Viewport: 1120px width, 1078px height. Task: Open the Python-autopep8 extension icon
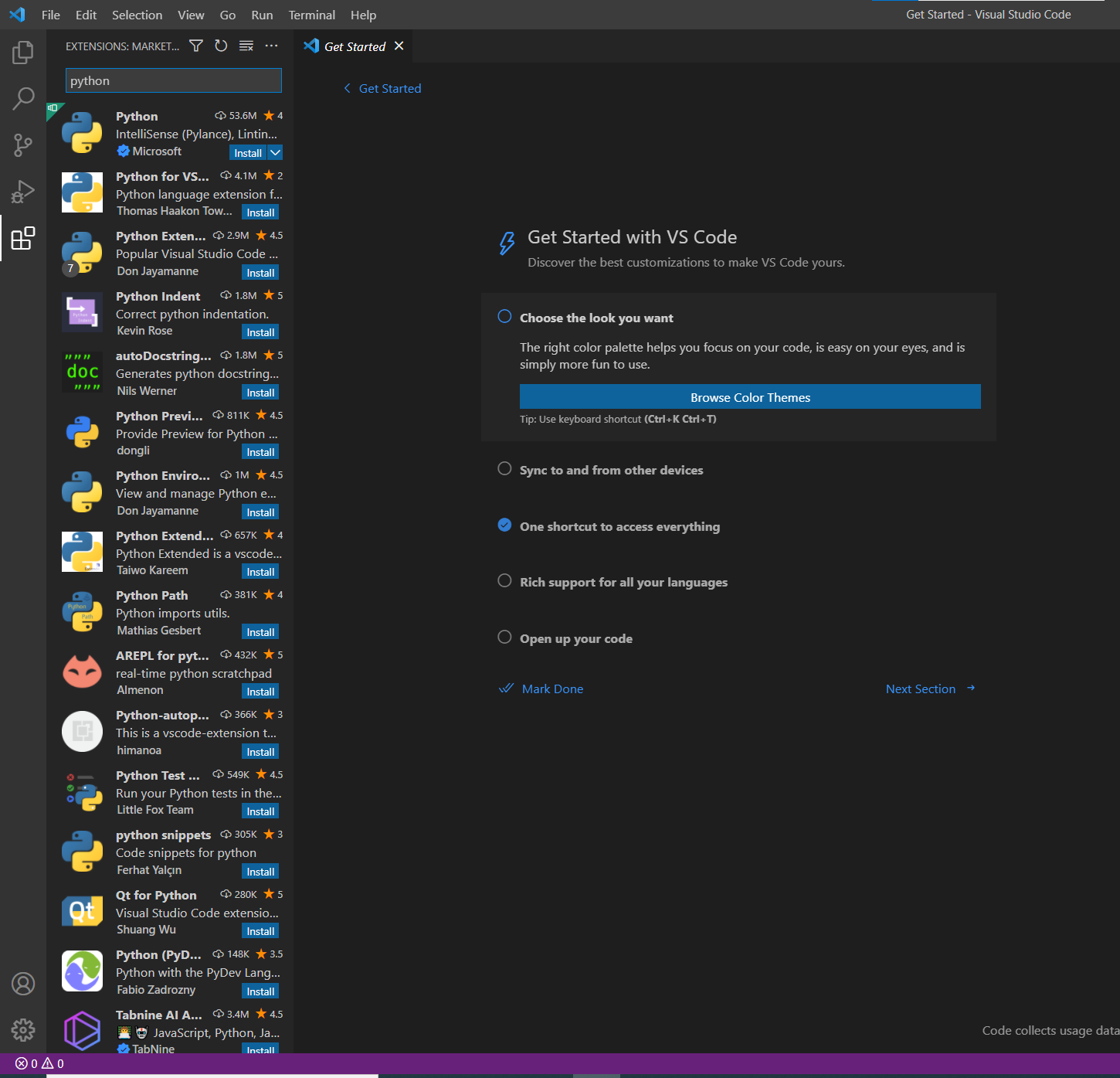[82, 732]
